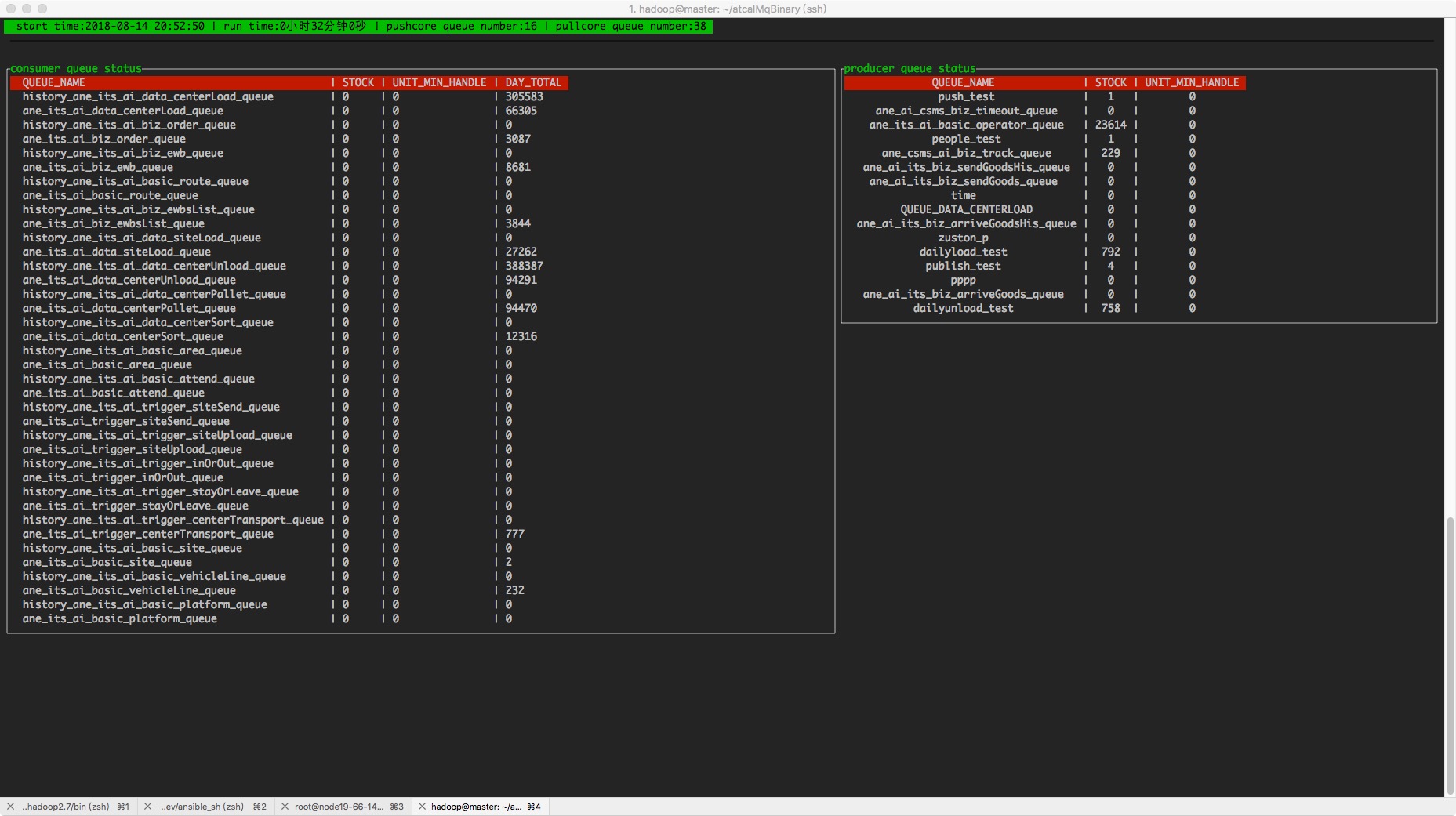Select history_ane_its_ai_data_centerUnload_queue row name
This screenshot has height=816, width=1456.
click(154, 266)
